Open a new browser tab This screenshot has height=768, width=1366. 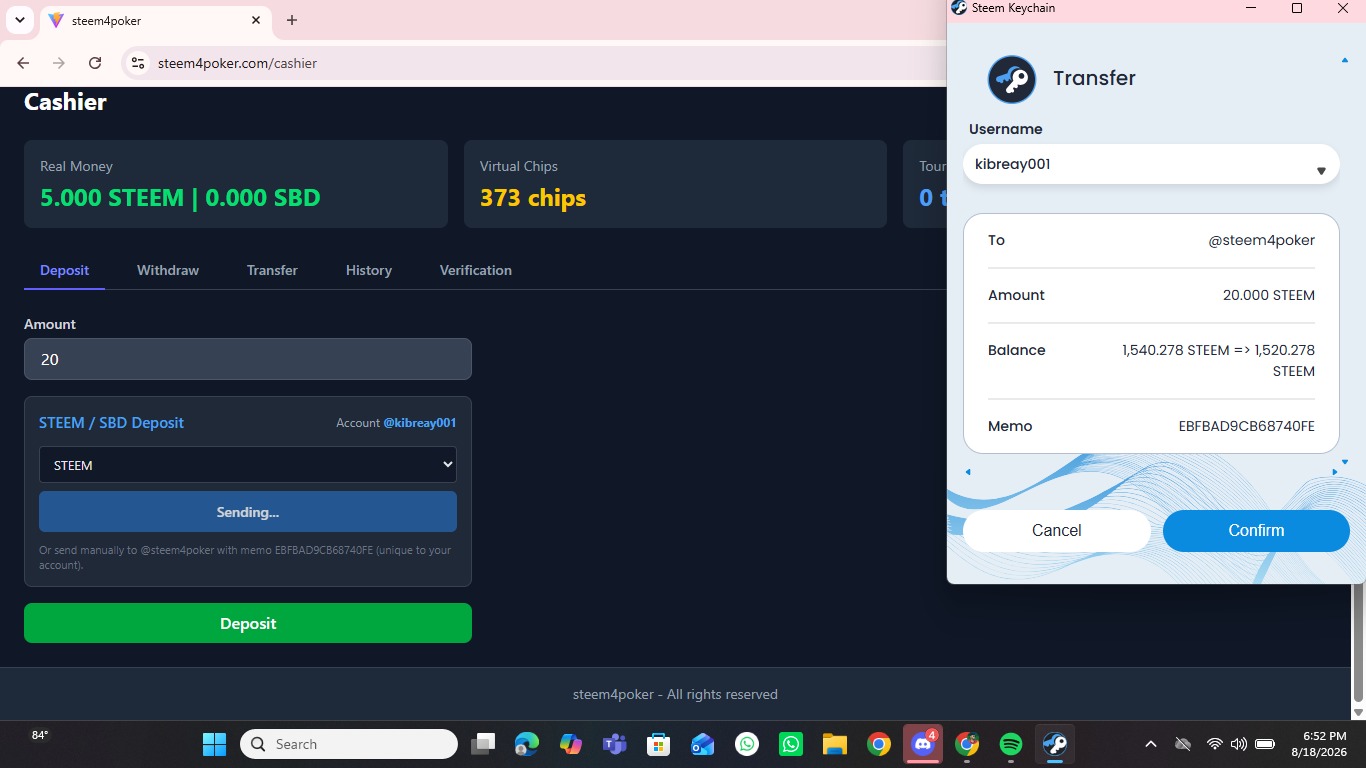point(292,20)
